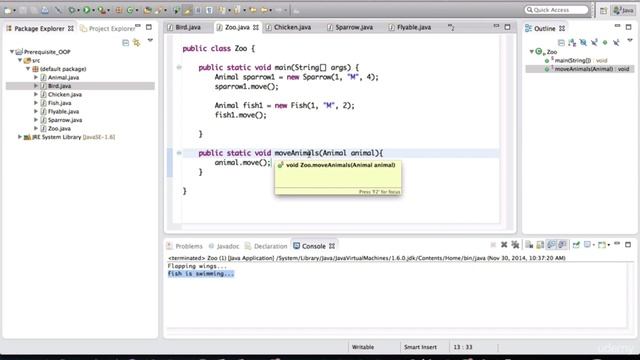Switch to the Bird.java editor tab
Screen dimensions: 640x360
click(x=188, y=27)
